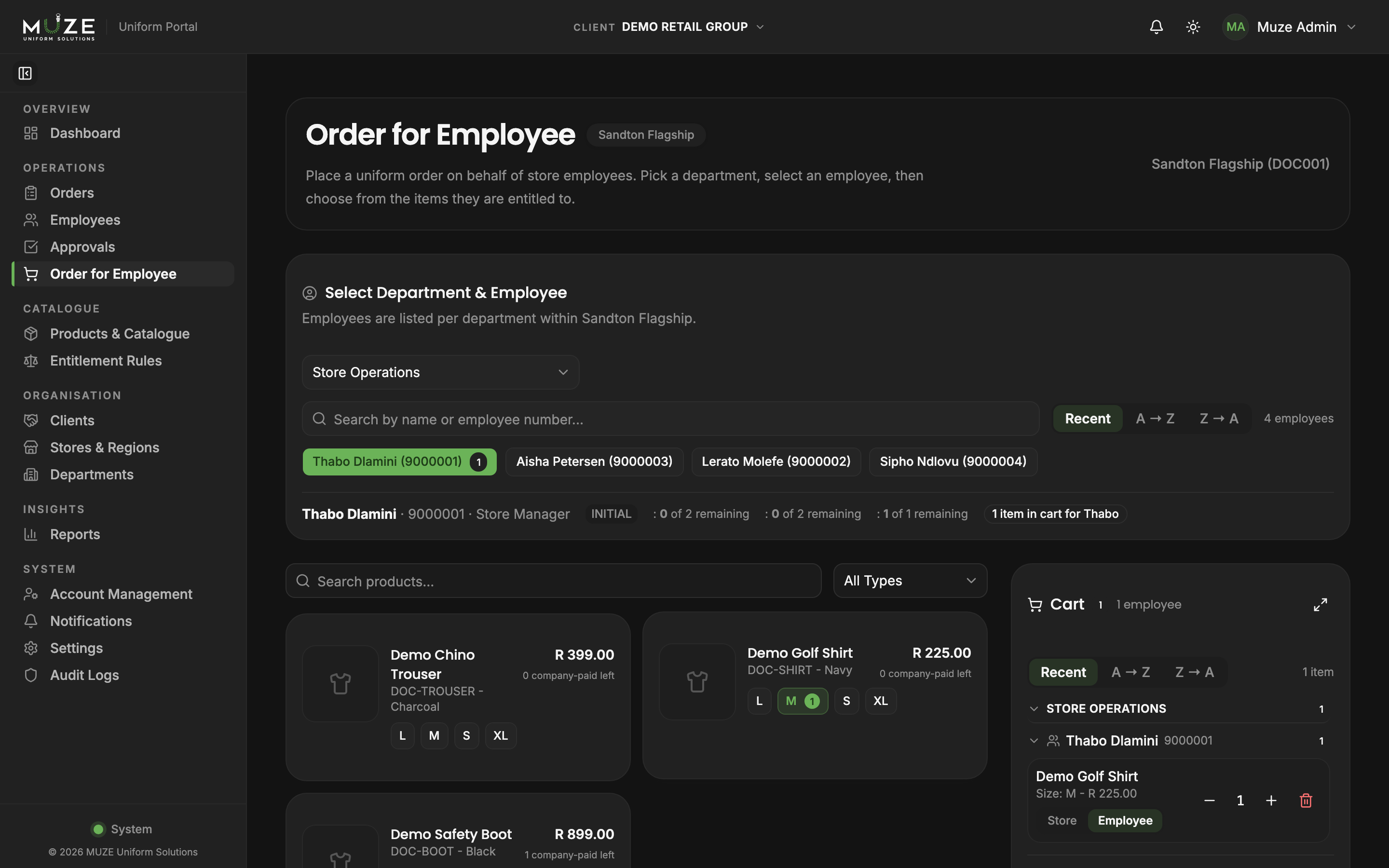Select Order for Employee menu item

[x=123, y=274]
